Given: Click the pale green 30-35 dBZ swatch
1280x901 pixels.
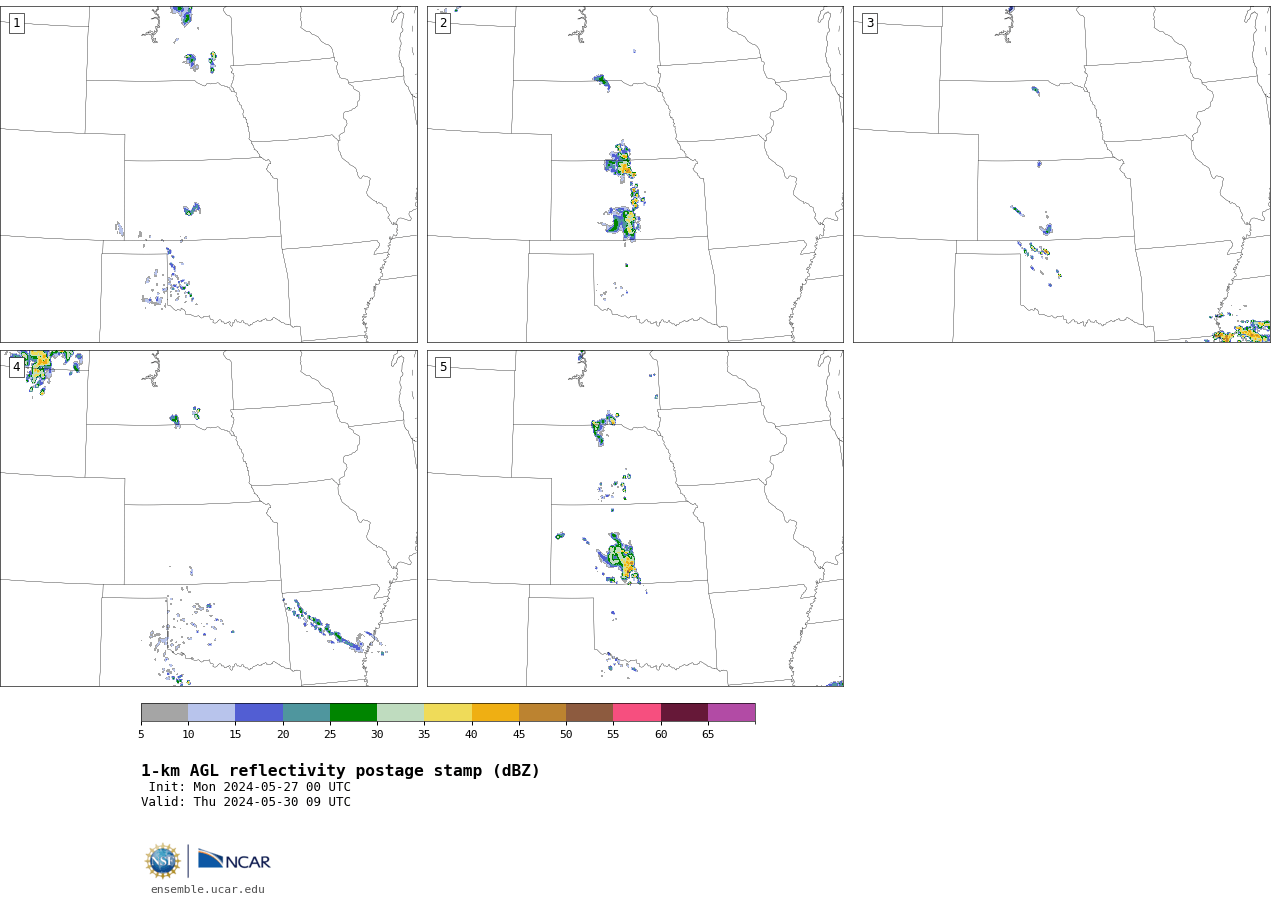Looking at the screenshot, I should coord(400,713).
